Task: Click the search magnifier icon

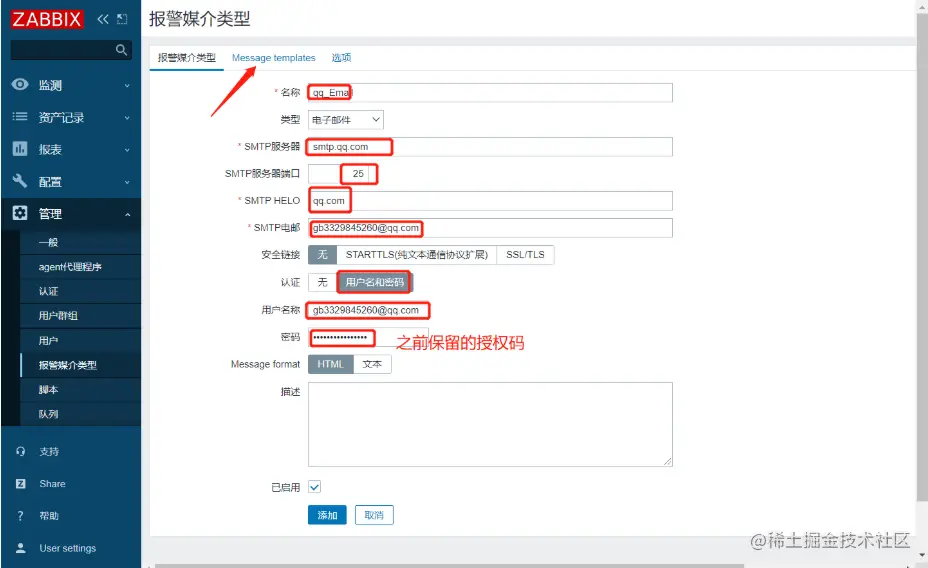Action: point(121,50)
